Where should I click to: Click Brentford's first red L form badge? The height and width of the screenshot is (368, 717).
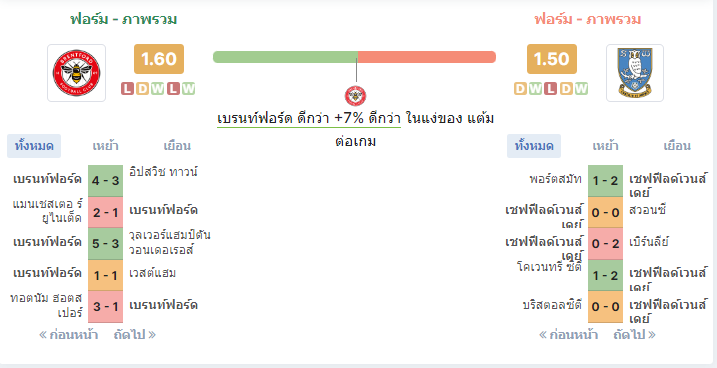(128, 89)
